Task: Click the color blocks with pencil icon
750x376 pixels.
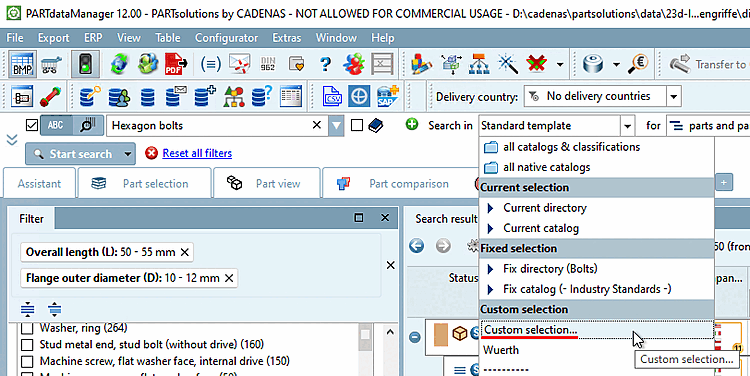Action: pos(421,64)
